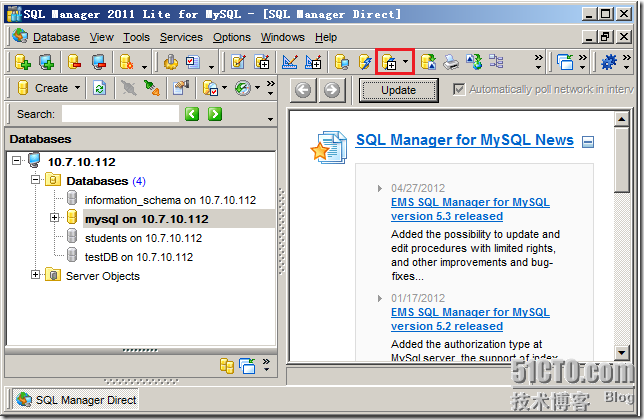This screenshot has height=420, width=644.
Task: Collapse the Databases (4) folder node
Action: (x=36, y=180)
